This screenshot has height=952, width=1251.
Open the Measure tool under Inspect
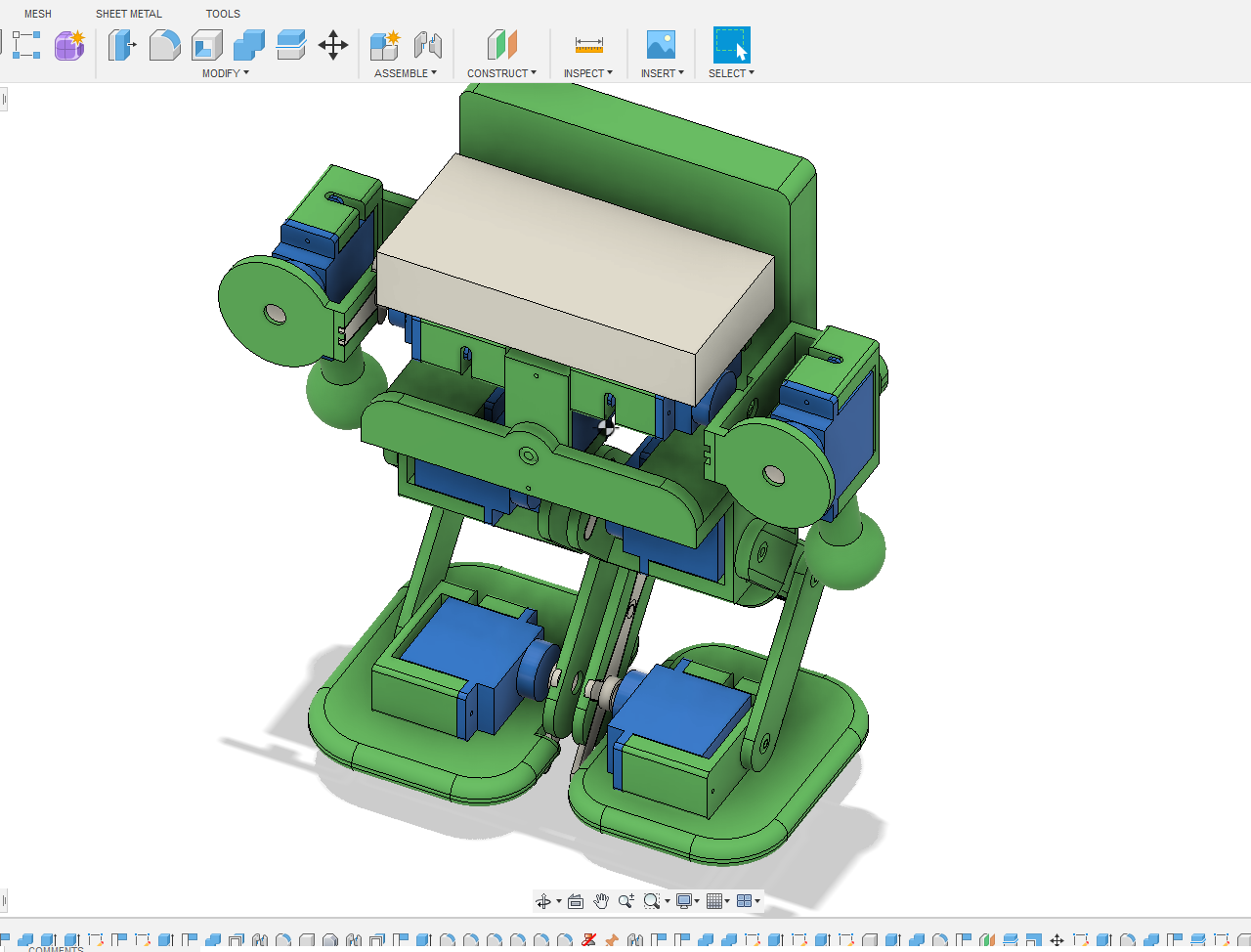[587, 45]
